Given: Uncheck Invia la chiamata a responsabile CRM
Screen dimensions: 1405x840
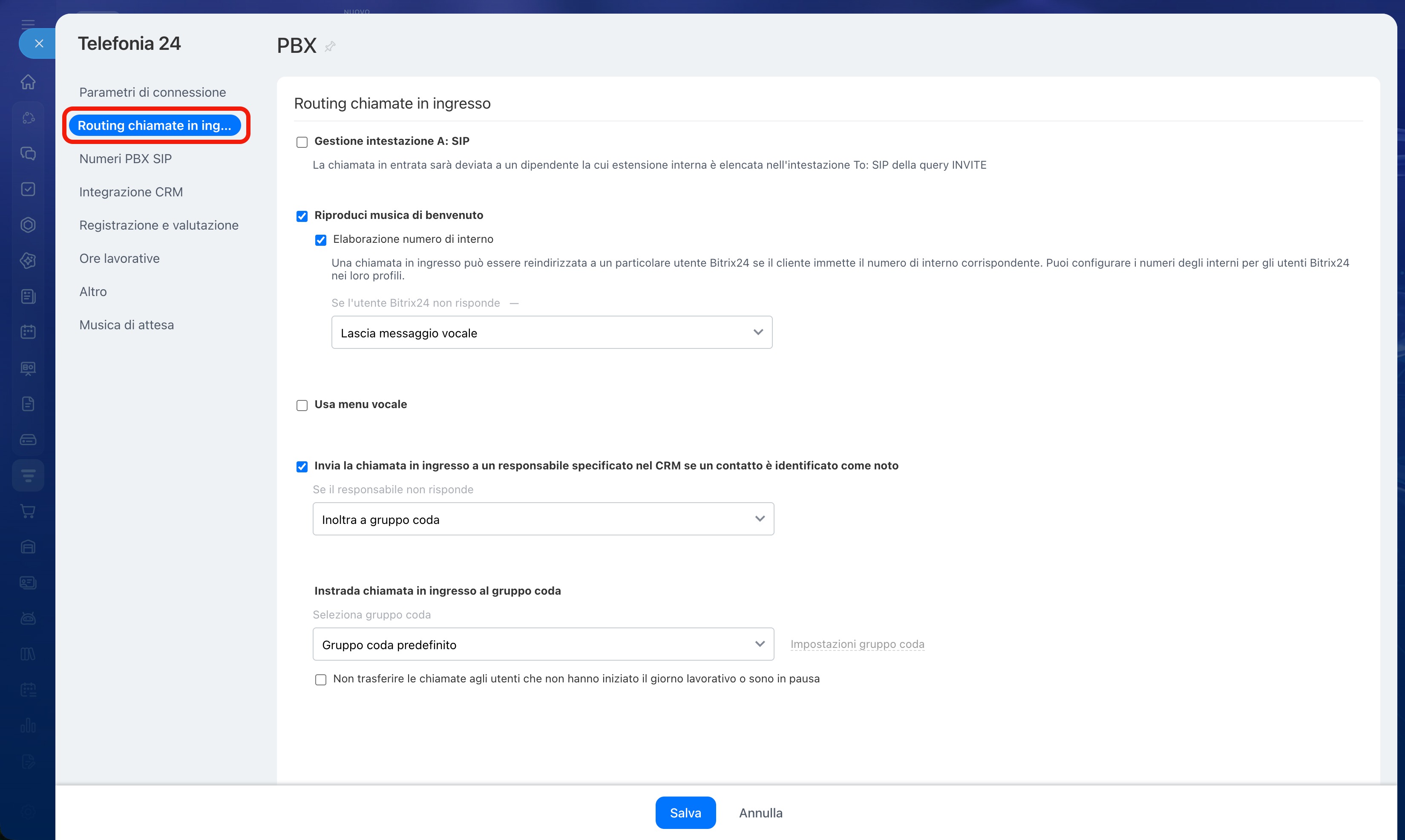Looking at the screenshot, I should pyautogui.click(x=302, y=466).
